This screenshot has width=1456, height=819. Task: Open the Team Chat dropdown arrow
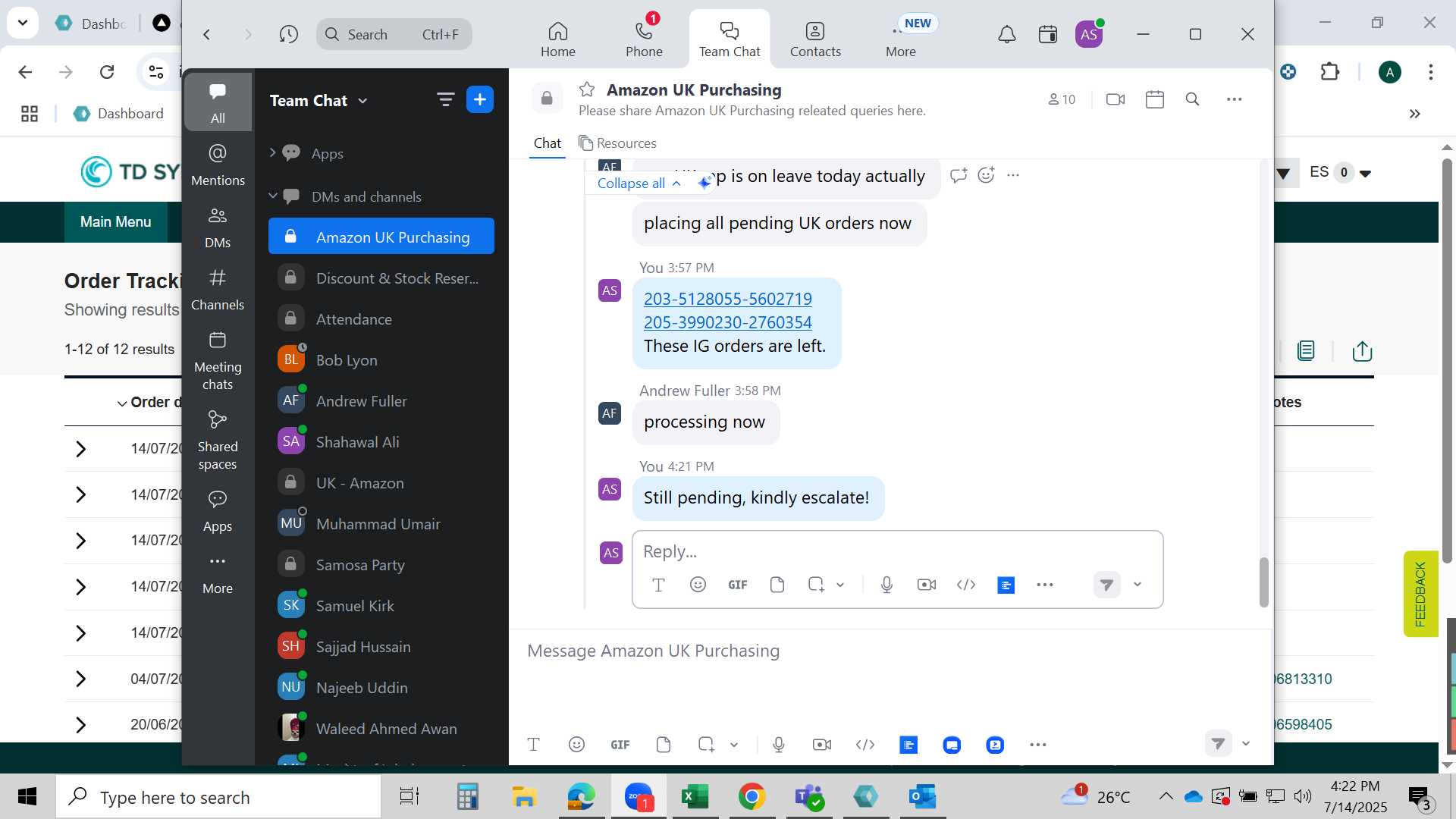pos(362,101)
